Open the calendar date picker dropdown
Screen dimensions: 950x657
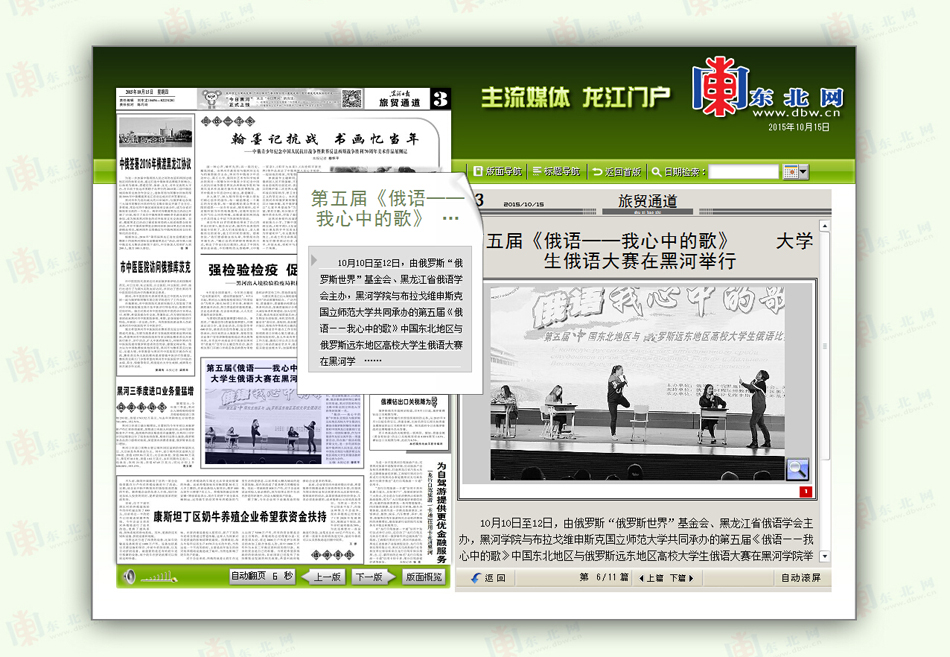pos(795,172)
